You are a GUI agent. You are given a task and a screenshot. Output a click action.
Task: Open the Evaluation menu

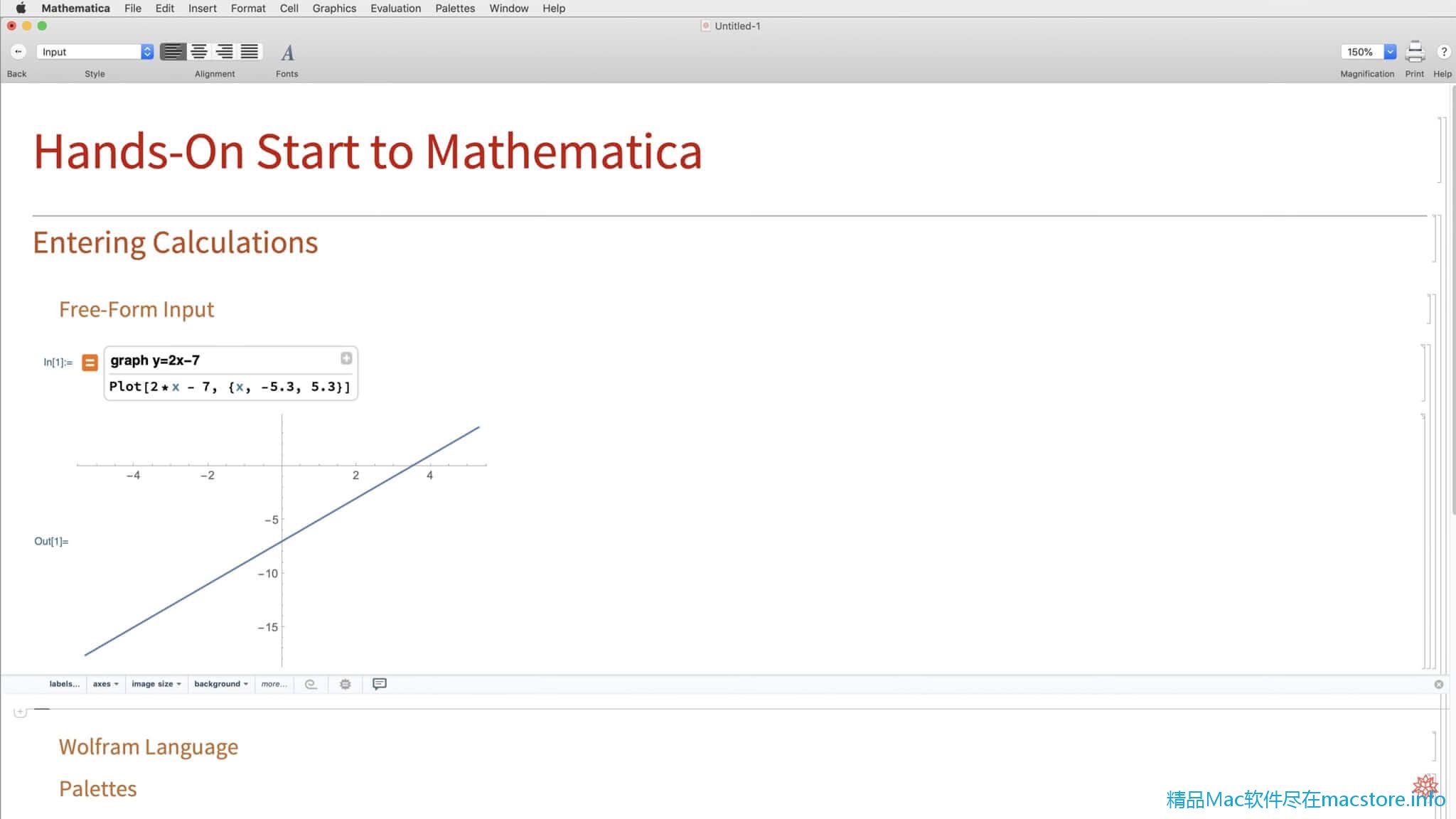click(x=395, y=9)
